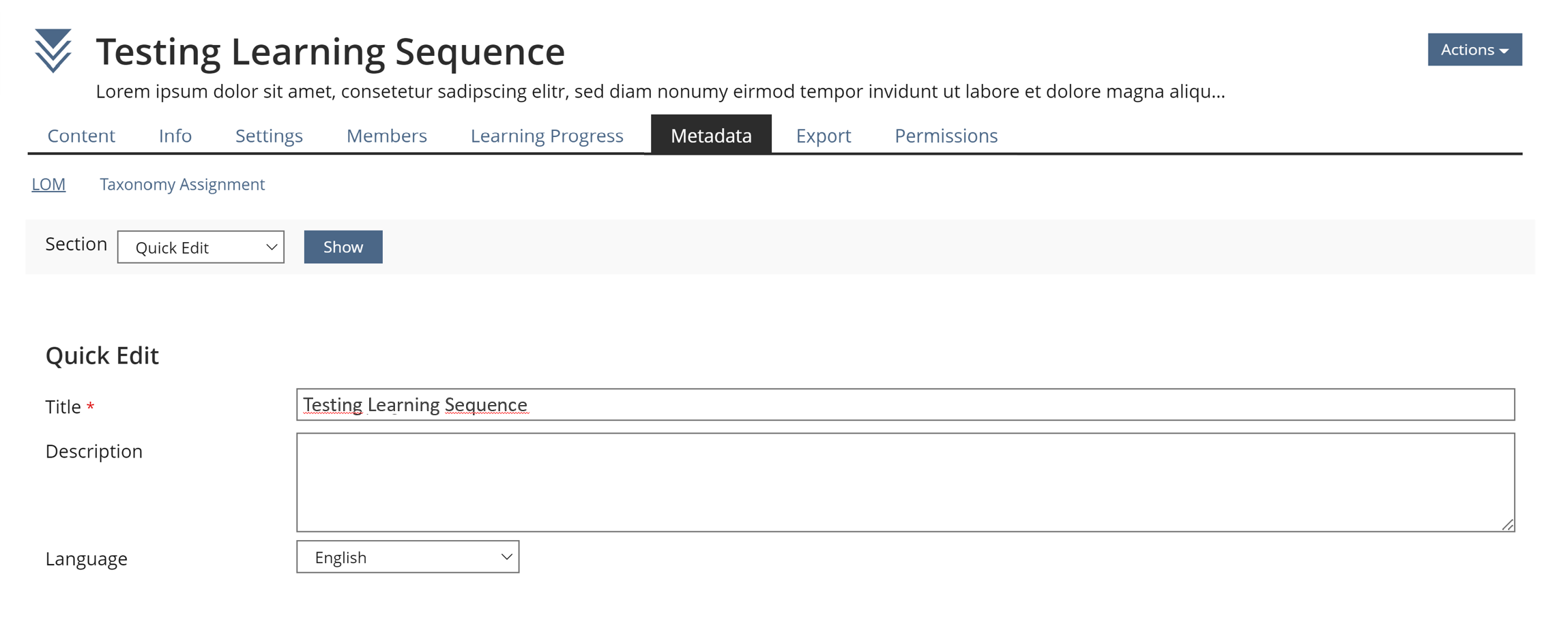Open the Members tab
The height and width of the screenshot is (628, 1568).
386,136
